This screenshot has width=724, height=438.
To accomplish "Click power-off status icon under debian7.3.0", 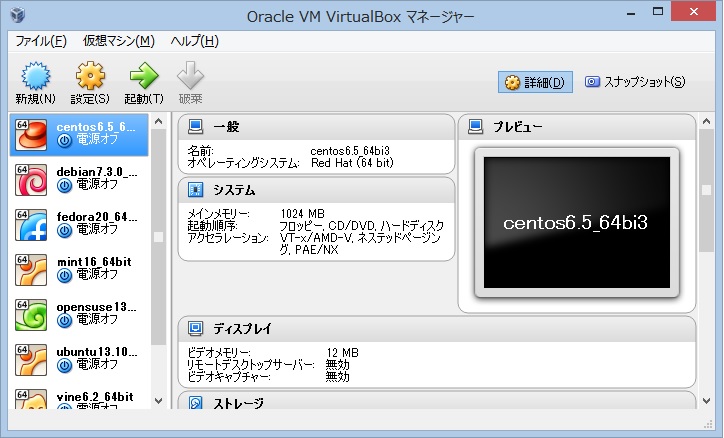I will coord(65,186).
